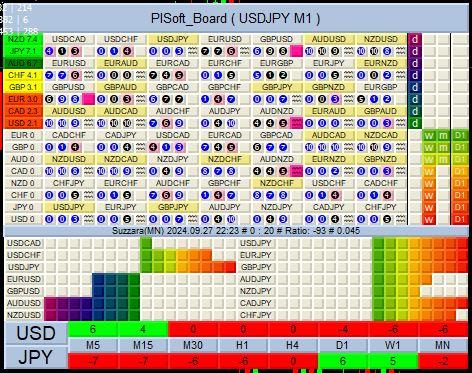472x373 pixels.
Task: Click JPY value 5 below W1
Action: [393, 361]
